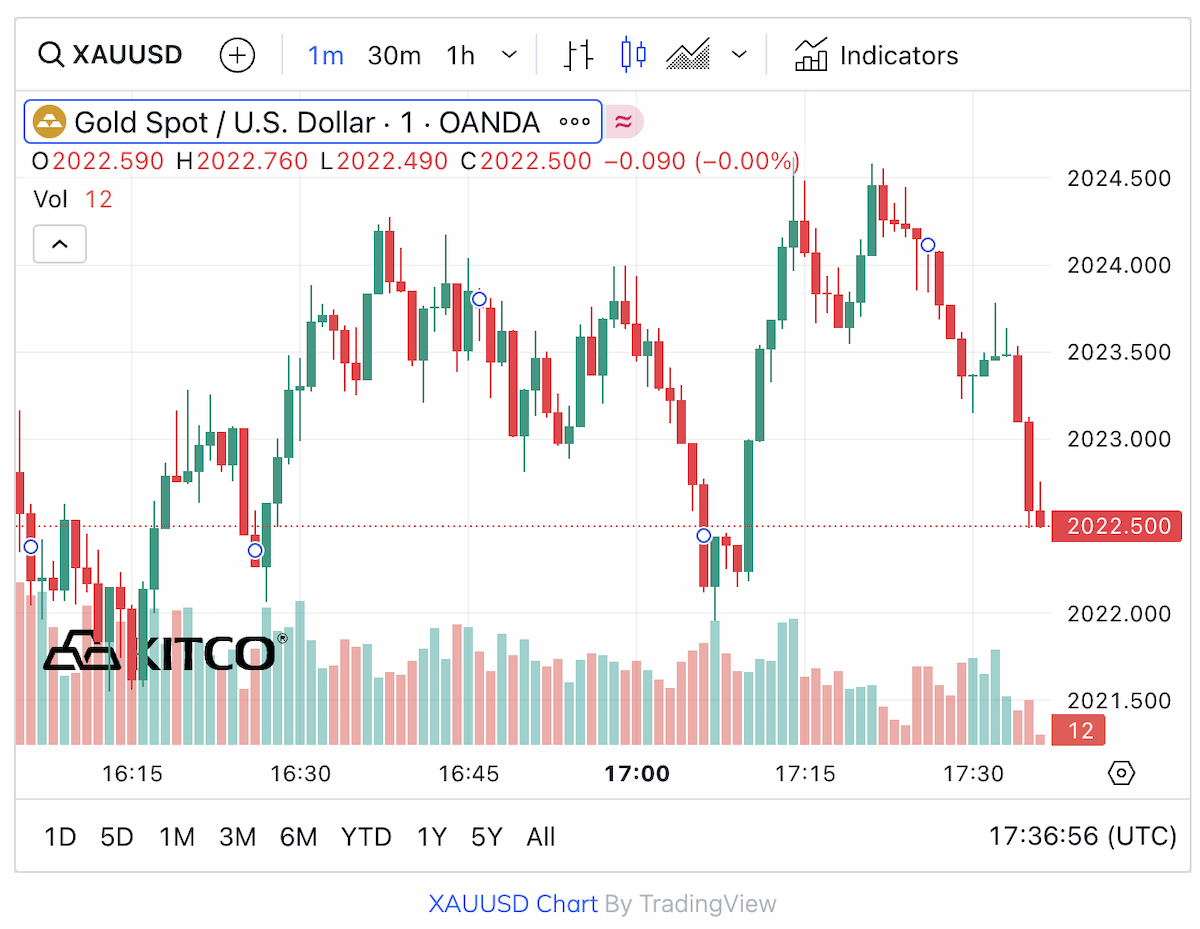
Task: Click the pink approximate-equals data indicator
Action: click(x=624, y=123)
